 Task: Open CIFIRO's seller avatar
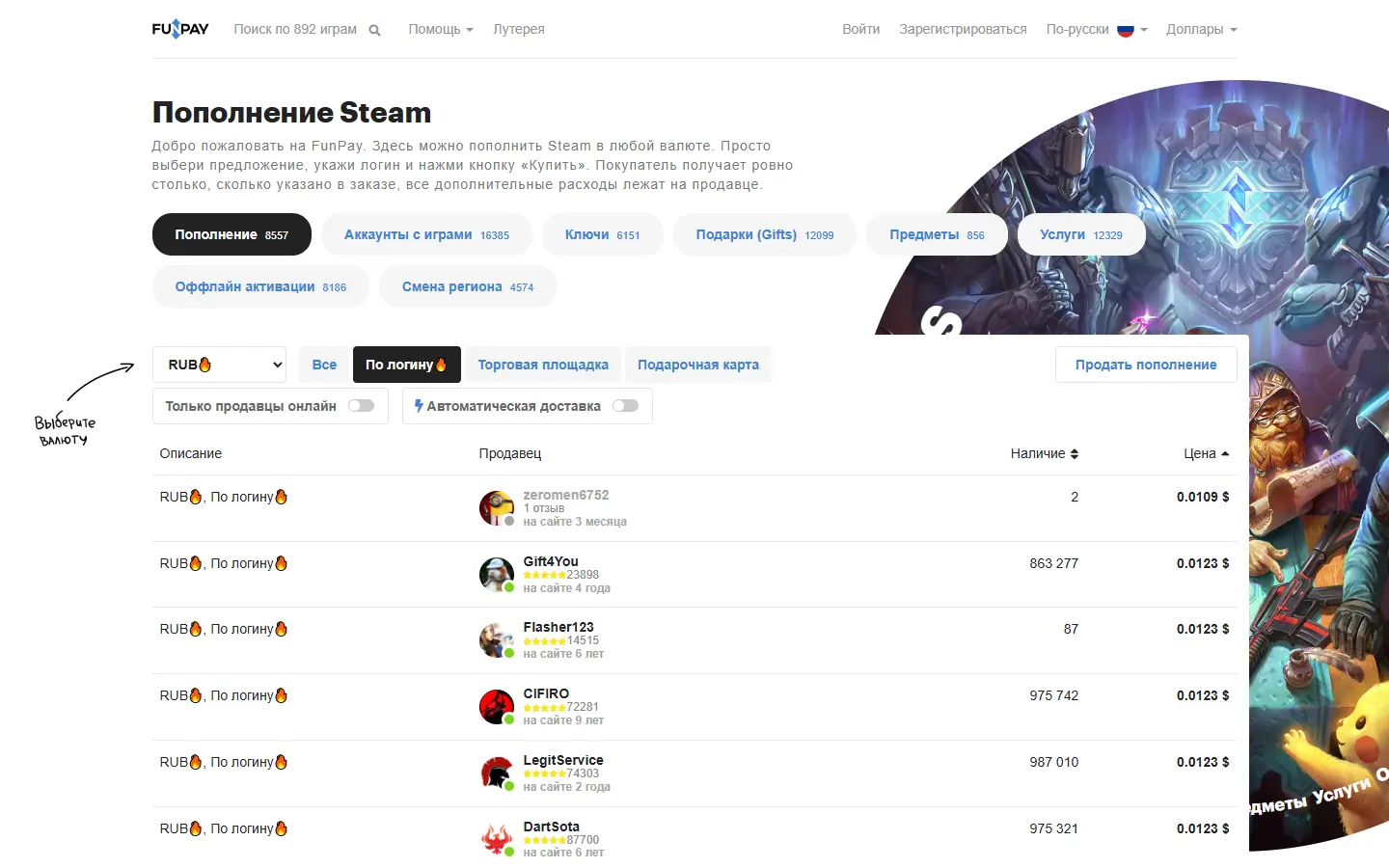click(497, 707)
